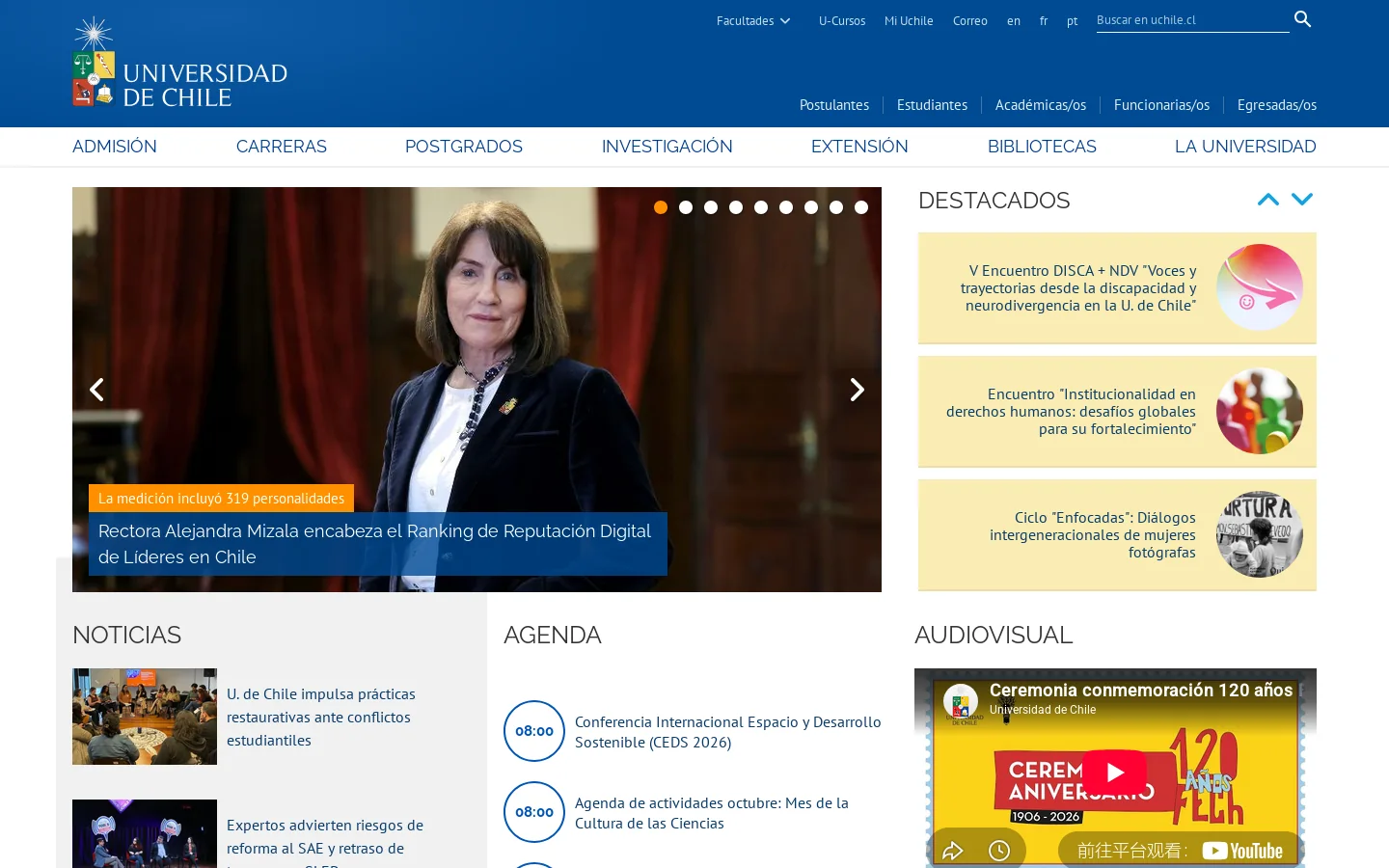Open the POSTGRADOS menu

pyautogui.click(x=464, y=147)
